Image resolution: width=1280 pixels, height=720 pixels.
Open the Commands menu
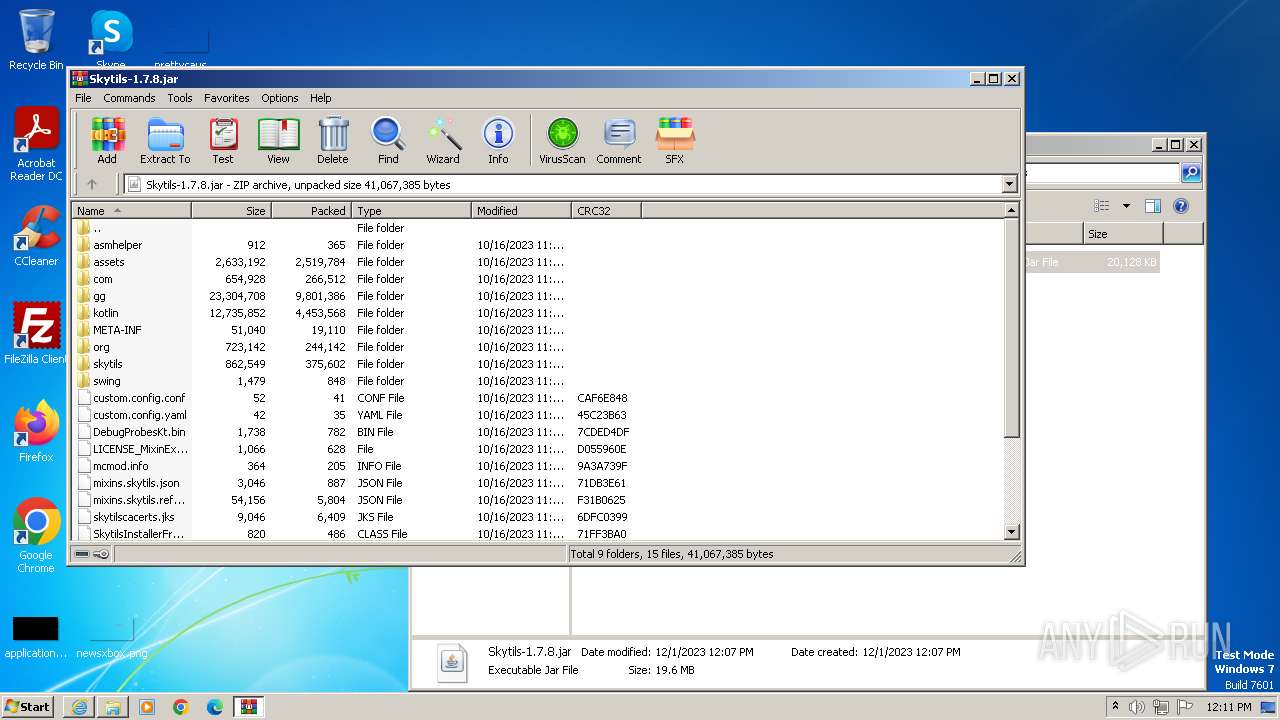pos(129,98)
